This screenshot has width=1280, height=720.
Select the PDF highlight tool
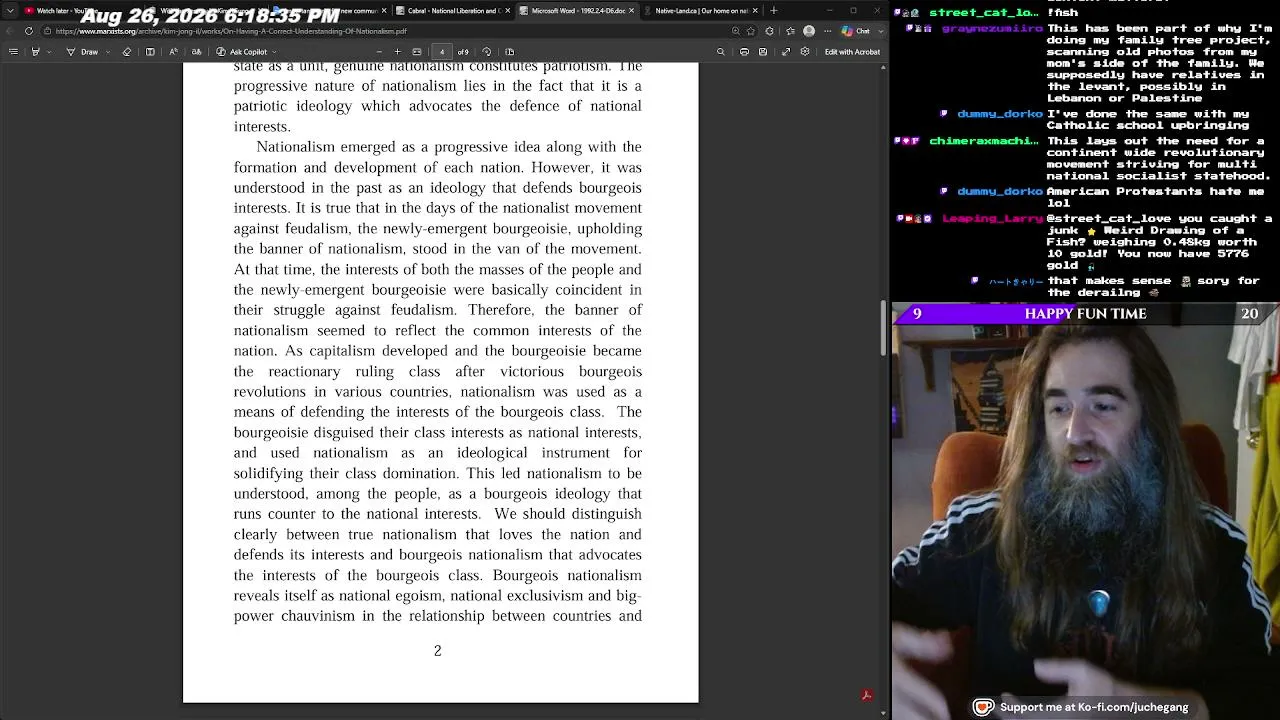[35, 52]
